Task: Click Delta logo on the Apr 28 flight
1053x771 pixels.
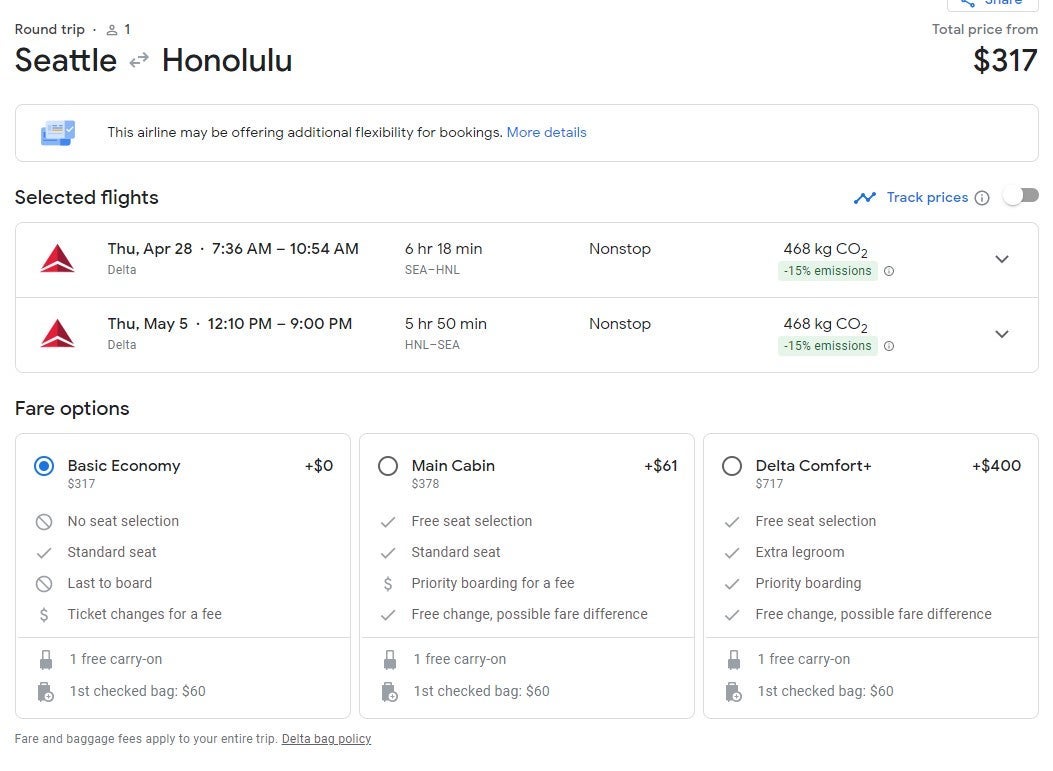Action: pos(58,259)
